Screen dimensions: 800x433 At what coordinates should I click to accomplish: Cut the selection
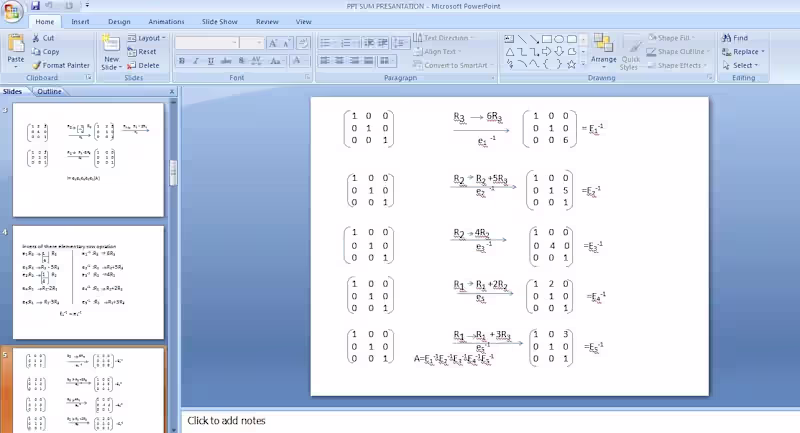[43, 38]
